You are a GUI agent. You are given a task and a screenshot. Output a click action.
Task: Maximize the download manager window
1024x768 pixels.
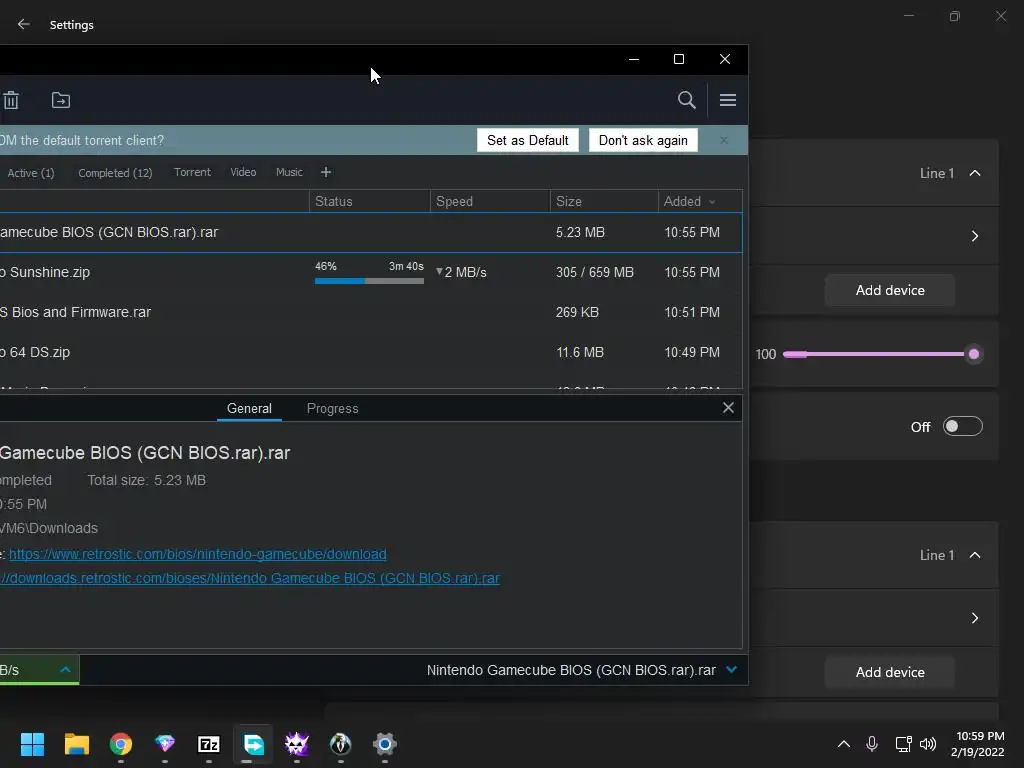(x=679, y=59)
